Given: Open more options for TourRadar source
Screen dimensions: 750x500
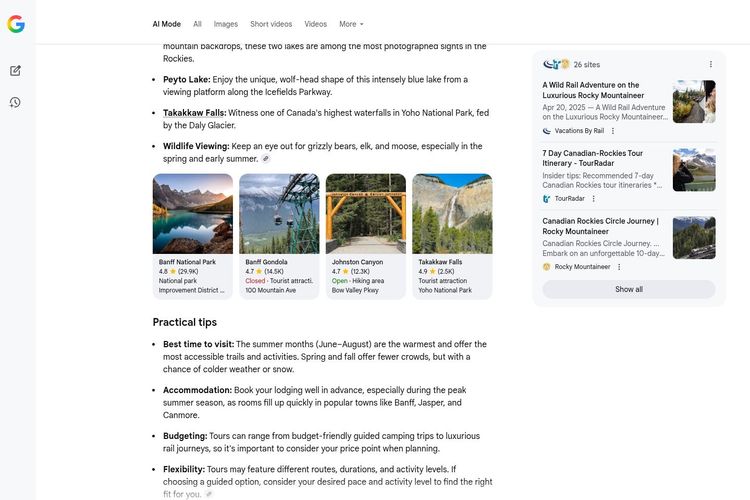Looking at the screenshot, I should [595, 199].
